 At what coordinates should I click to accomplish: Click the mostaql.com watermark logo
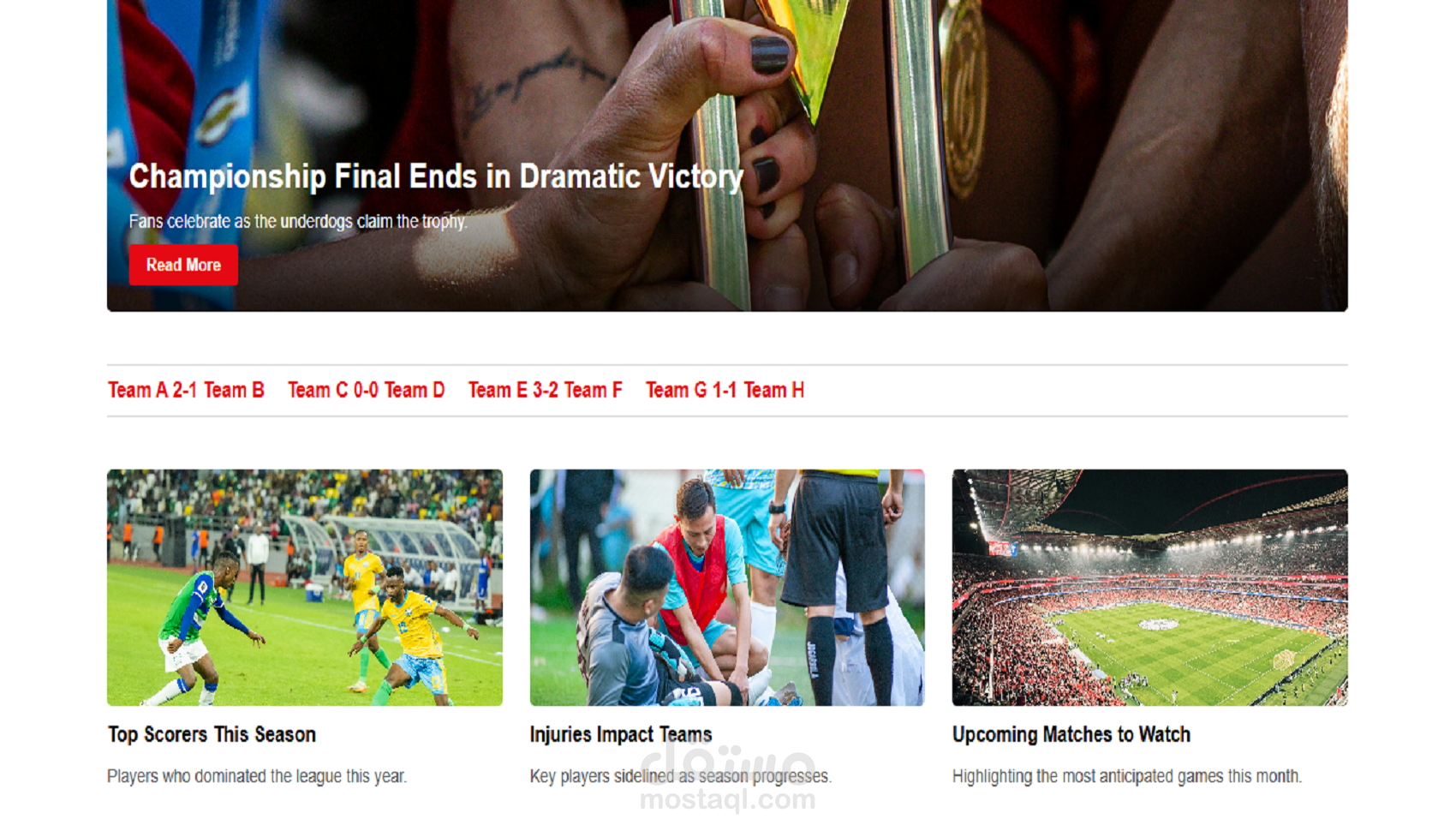[x=728, y=777]
